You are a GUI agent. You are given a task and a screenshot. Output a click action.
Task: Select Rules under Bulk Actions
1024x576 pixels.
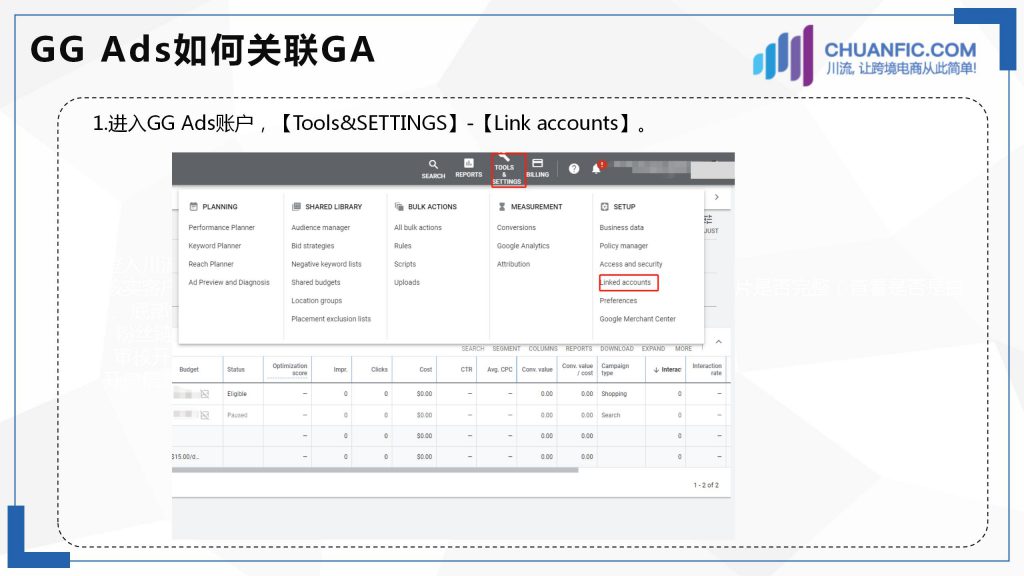(x=403, y=246)
